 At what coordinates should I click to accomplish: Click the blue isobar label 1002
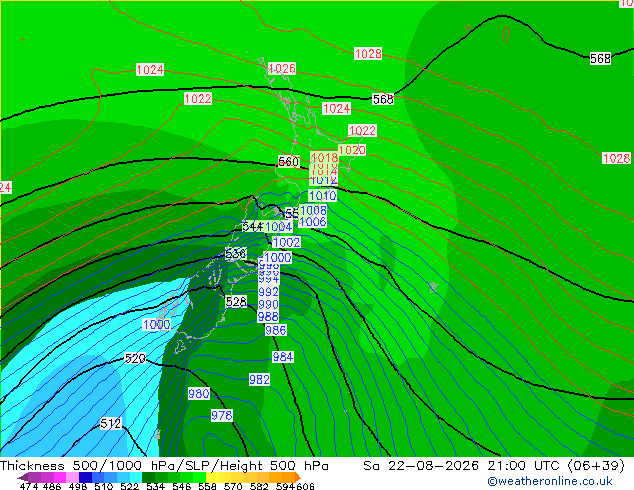(x=287, y=242)
